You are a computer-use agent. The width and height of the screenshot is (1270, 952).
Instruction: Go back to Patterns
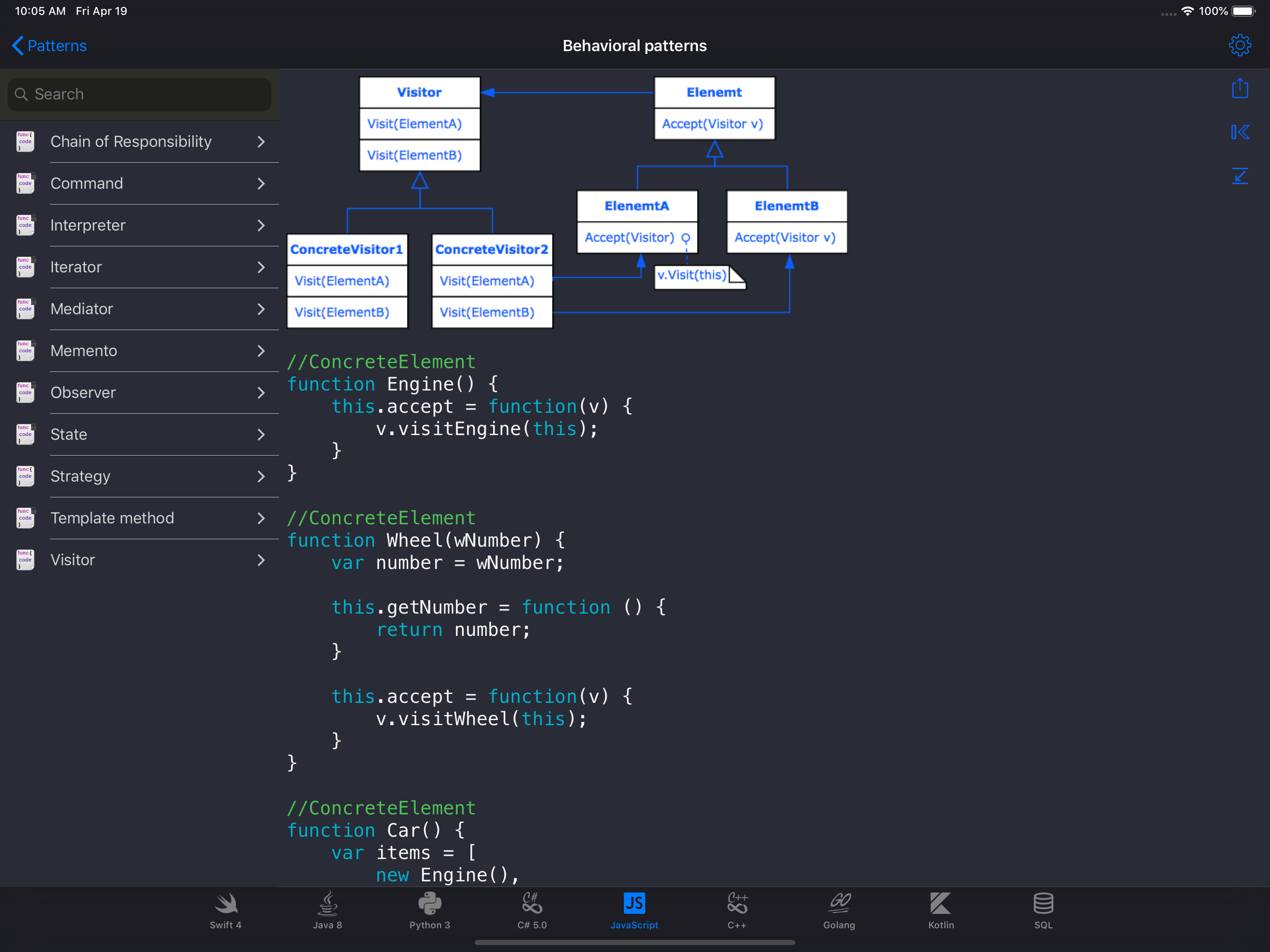pyautogui.click(x=49, y=46)
